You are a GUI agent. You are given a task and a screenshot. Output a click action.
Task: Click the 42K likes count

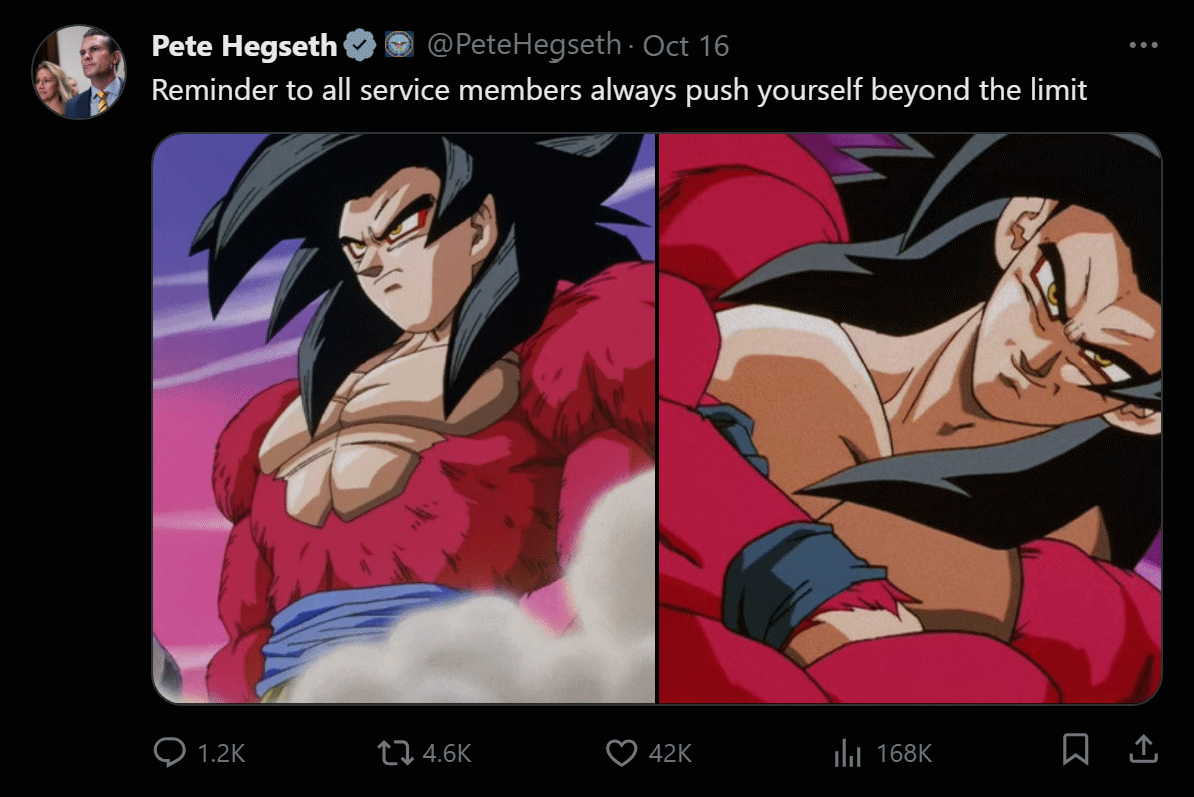pos(670,753)
